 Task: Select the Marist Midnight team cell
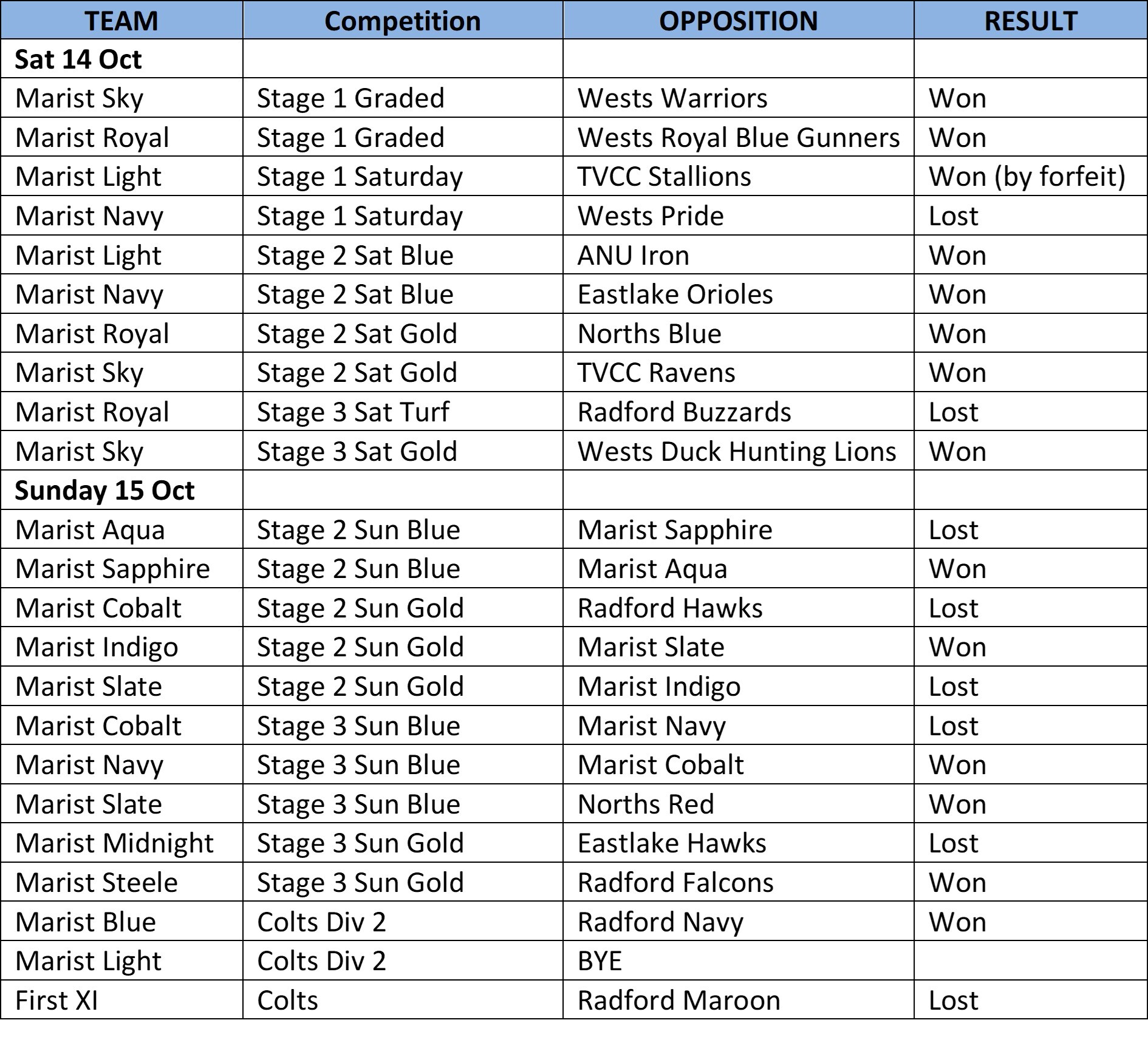pos(114,843)
